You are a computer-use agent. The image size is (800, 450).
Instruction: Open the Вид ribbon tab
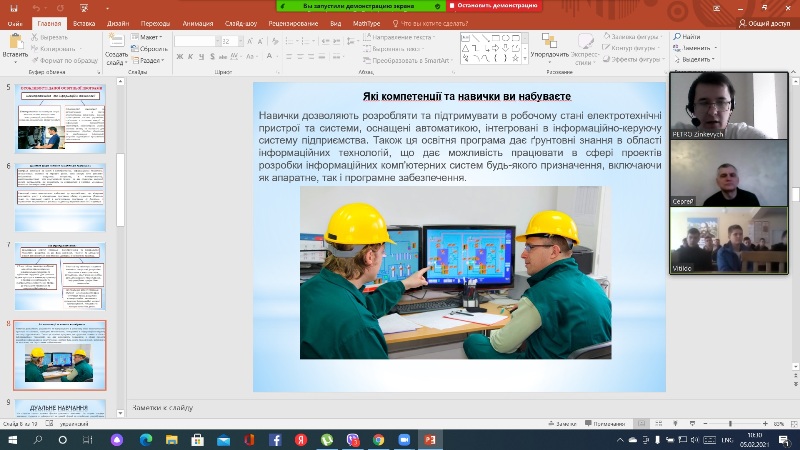point(335,23)
